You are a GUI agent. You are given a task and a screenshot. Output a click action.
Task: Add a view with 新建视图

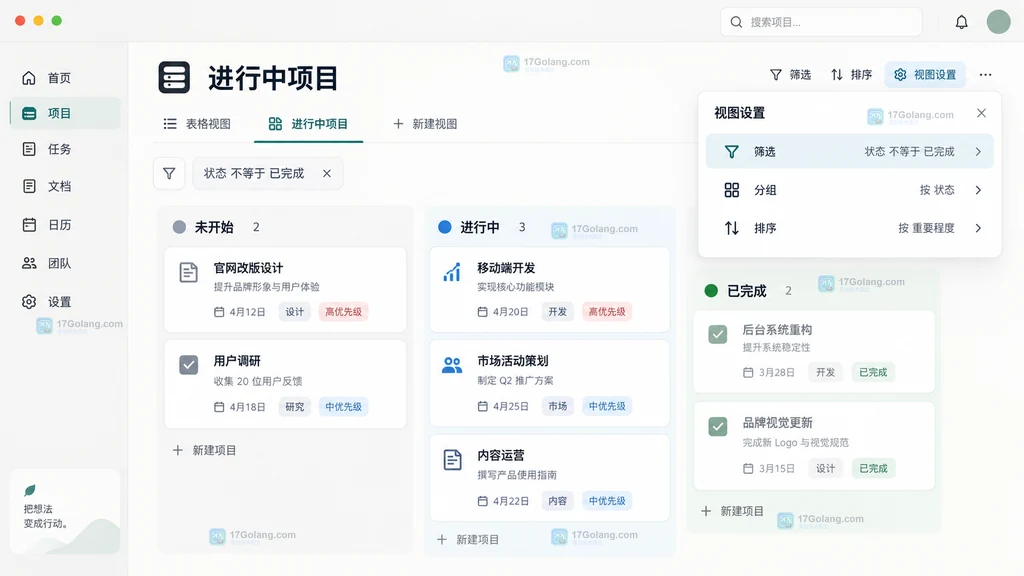pos(424,124)
